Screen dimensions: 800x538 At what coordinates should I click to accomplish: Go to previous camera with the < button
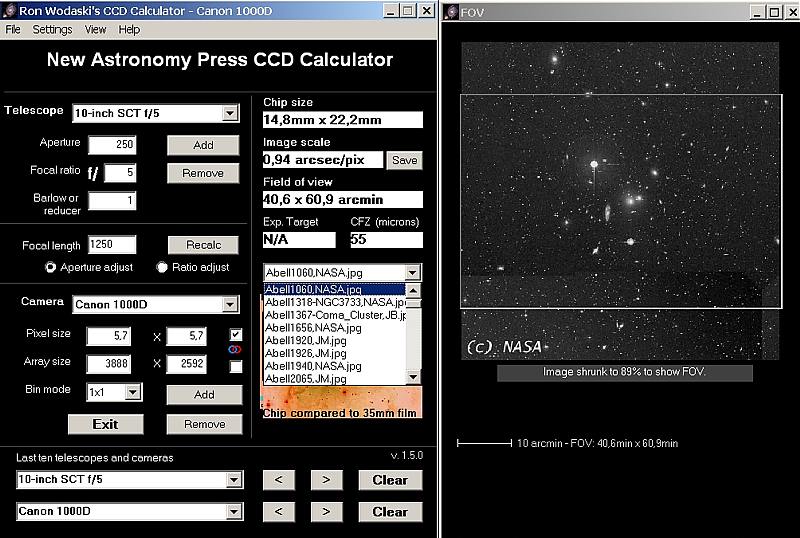pos(279,512)
